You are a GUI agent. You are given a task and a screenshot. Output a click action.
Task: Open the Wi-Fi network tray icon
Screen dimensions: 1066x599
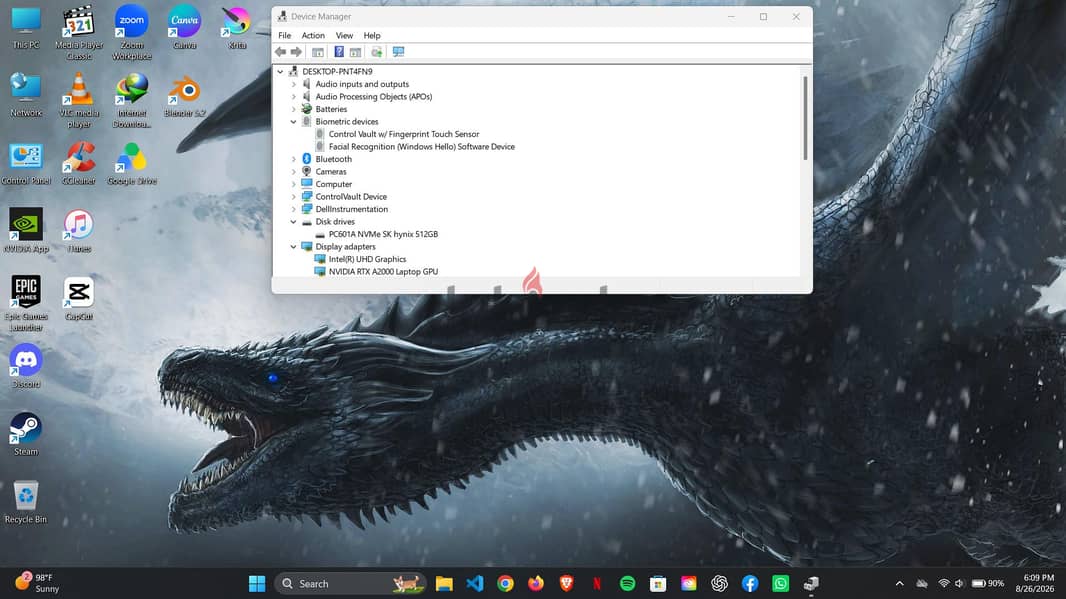[944, 583]
